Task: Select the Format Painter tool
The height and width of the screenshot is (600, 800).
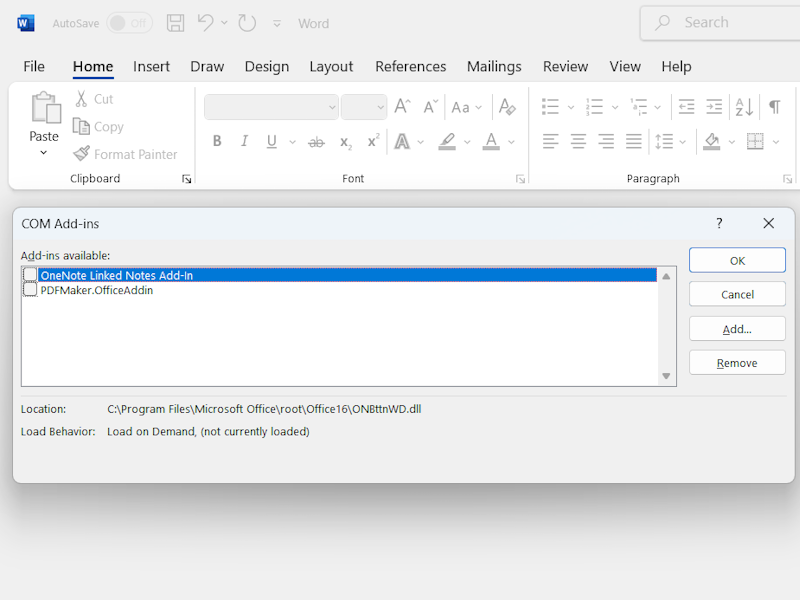Action: [127, 154]
